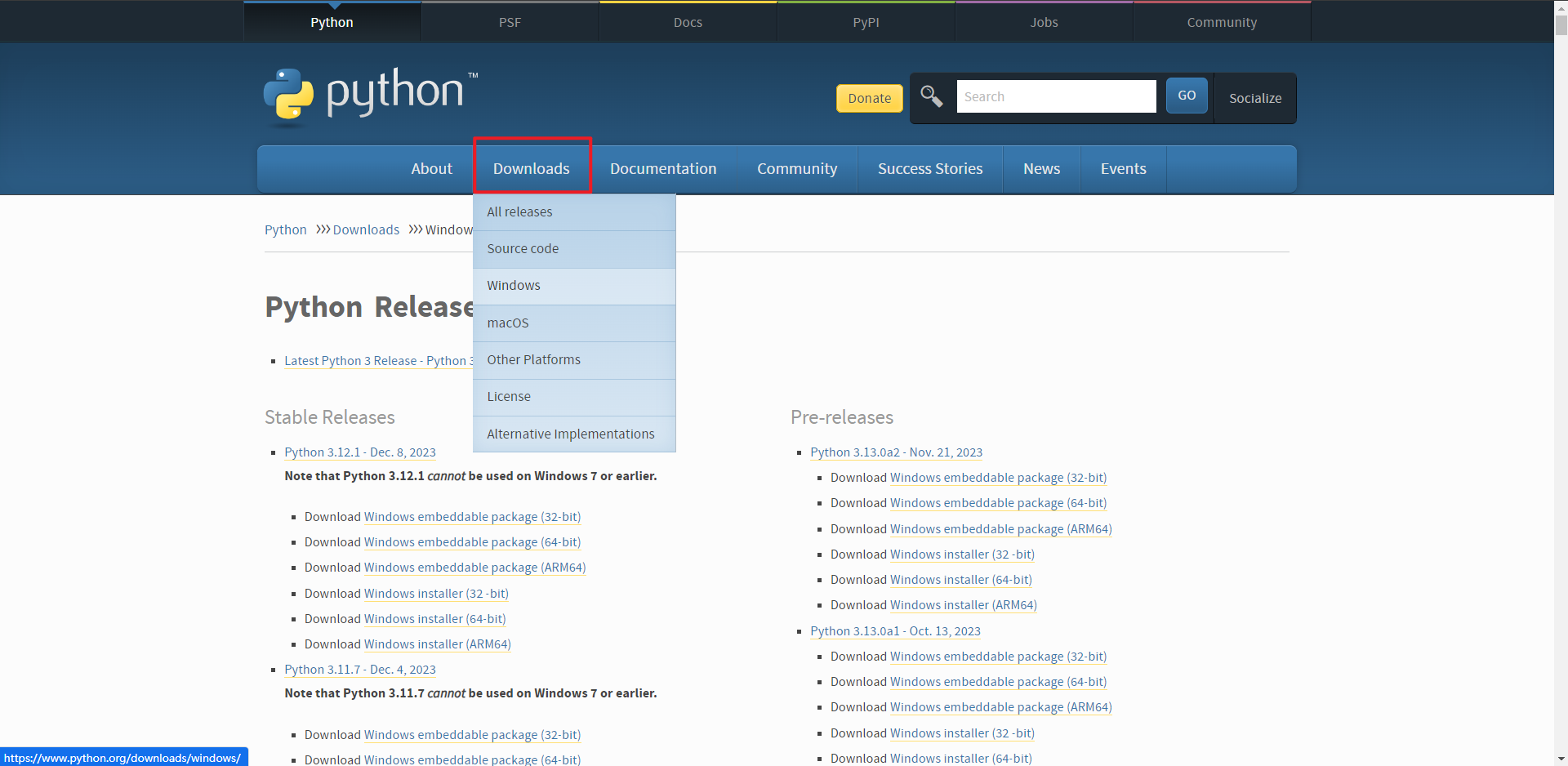Click the GO search button
Image resolution: width=1568 pixels, height=766 pixels.
tap(1187, 96)
